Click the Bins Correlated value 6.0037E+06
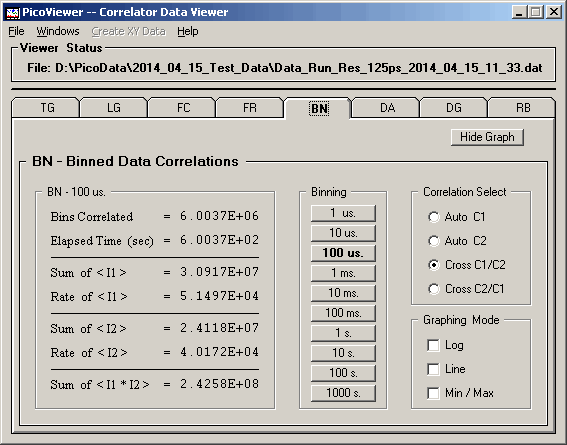The height and width of the screenshot is (445, 567). (x=219, y=216)
